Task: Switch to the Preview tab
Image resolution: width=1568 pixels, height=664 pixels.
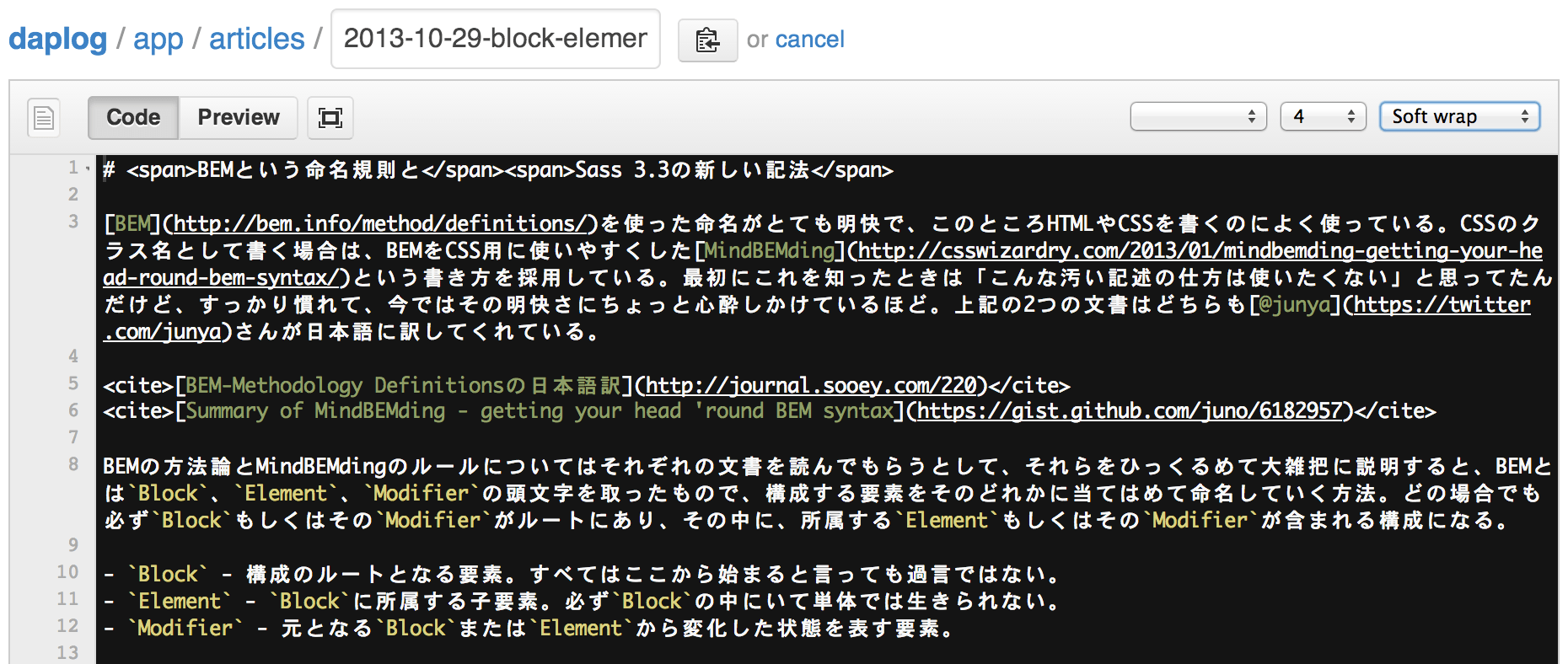Action: tap(239, 117)
